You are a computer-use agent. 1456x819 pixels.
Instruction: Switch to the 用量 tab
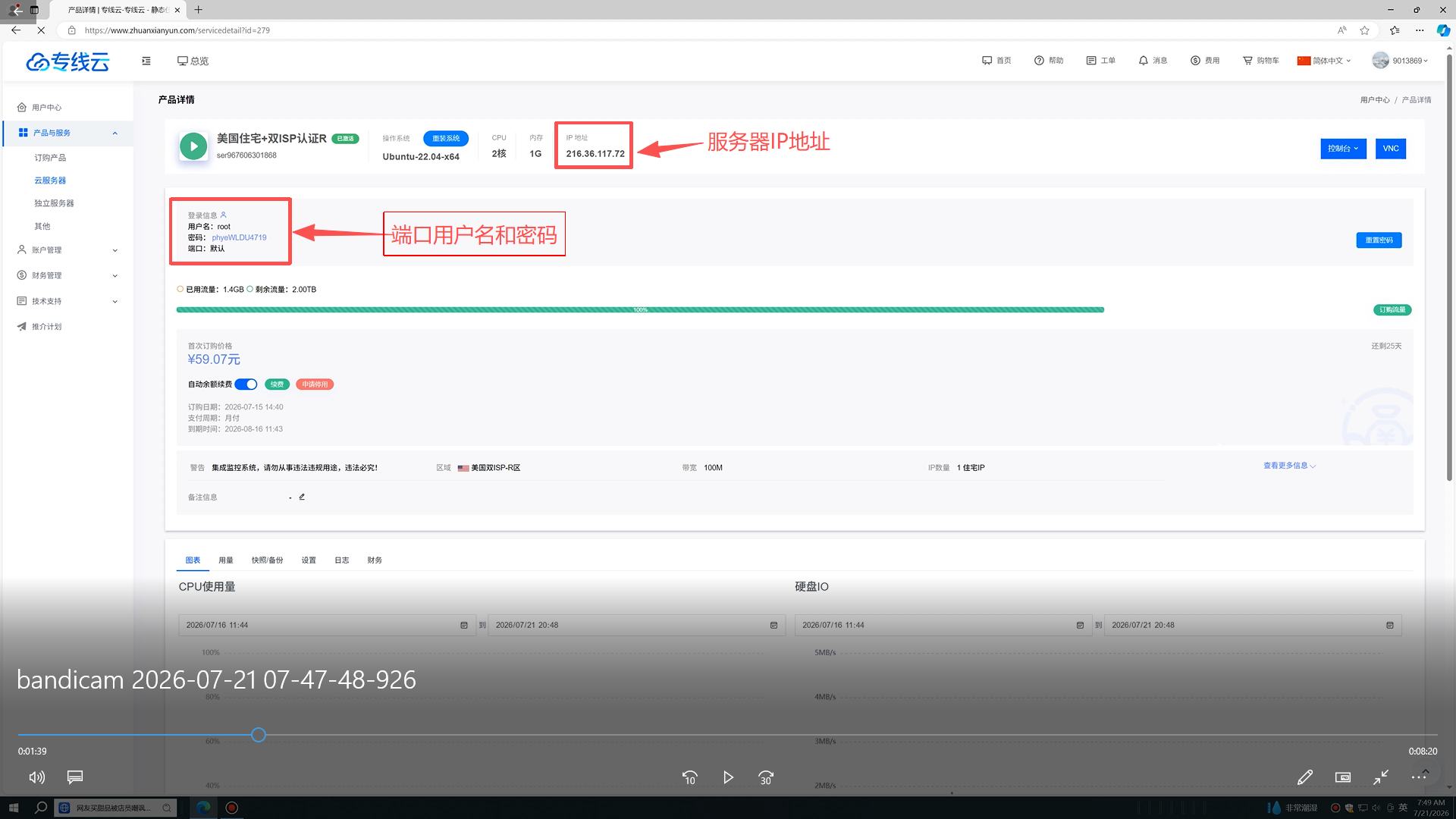tap(226, 560)
